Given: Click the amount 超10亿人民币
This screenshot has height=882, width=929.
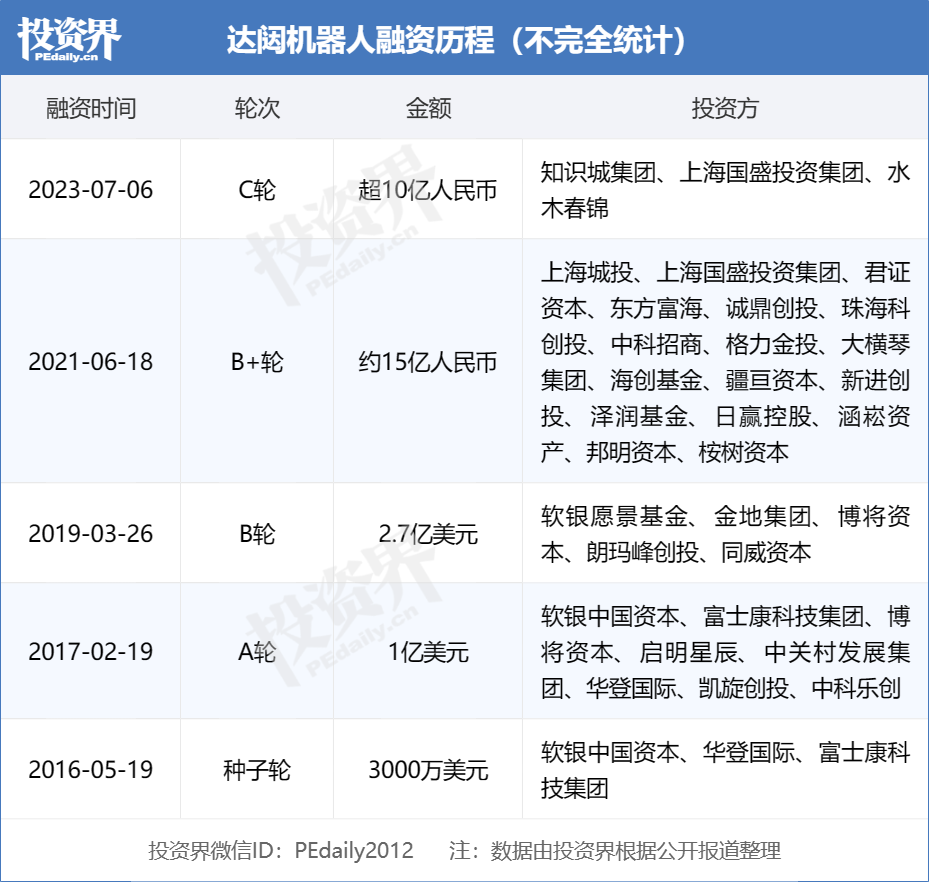Looking at the screenshot, I should point(428,190).
